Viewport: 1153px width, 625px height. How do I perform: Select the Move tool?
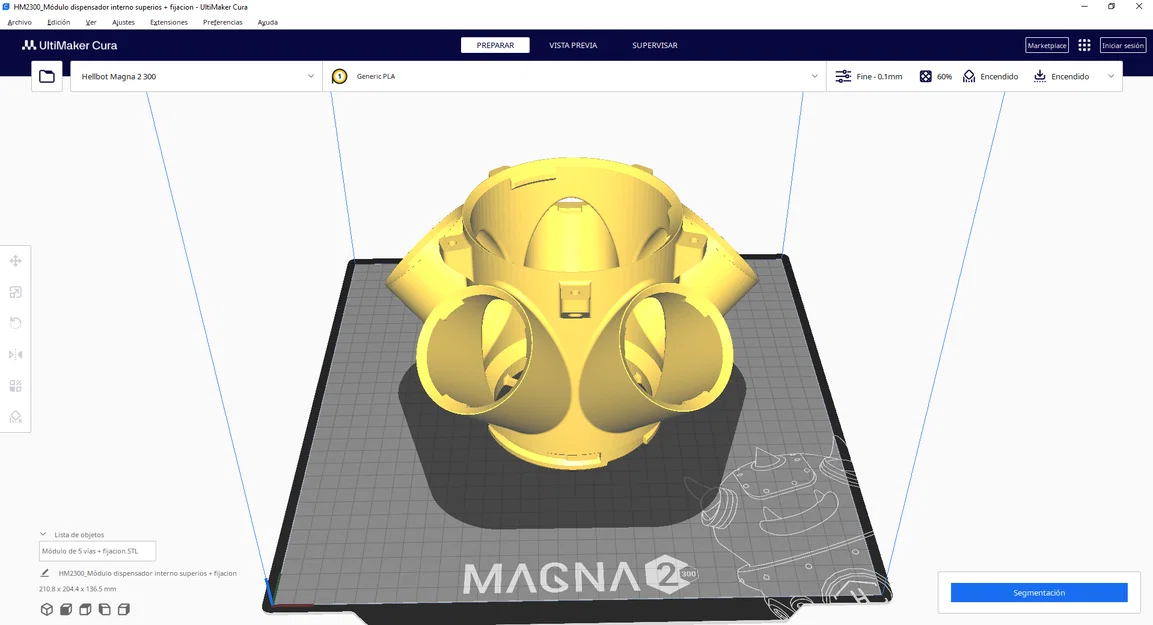click(15, 261)
